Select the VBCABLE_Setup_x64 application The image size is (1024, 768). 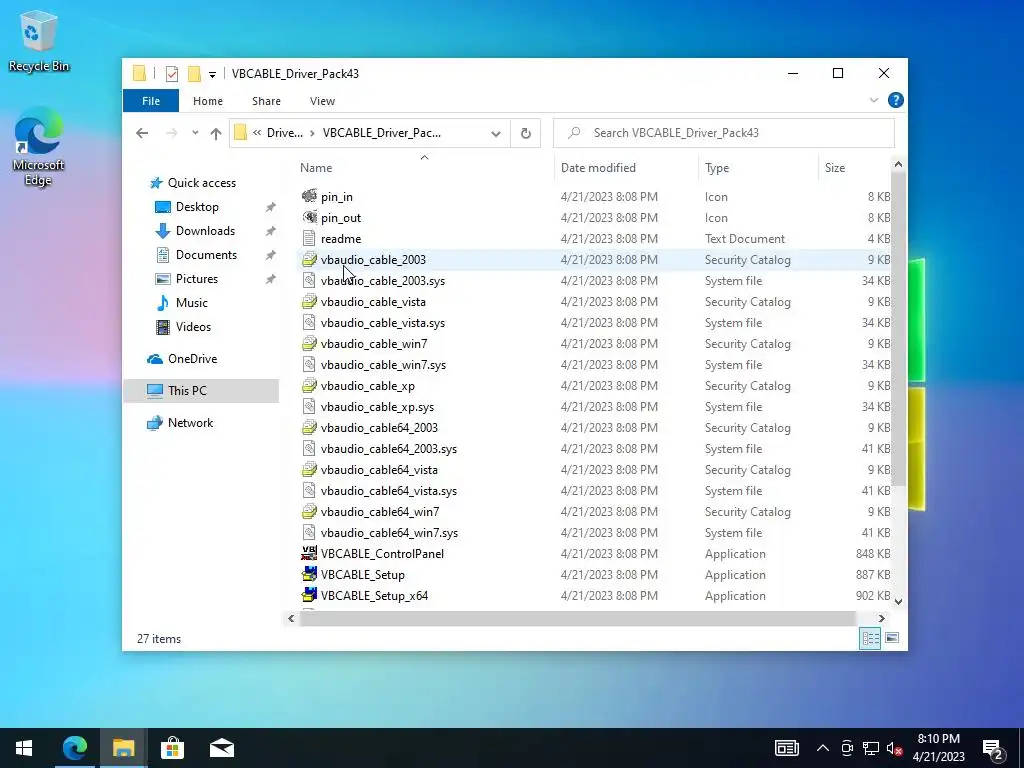(x=374, y=596)
